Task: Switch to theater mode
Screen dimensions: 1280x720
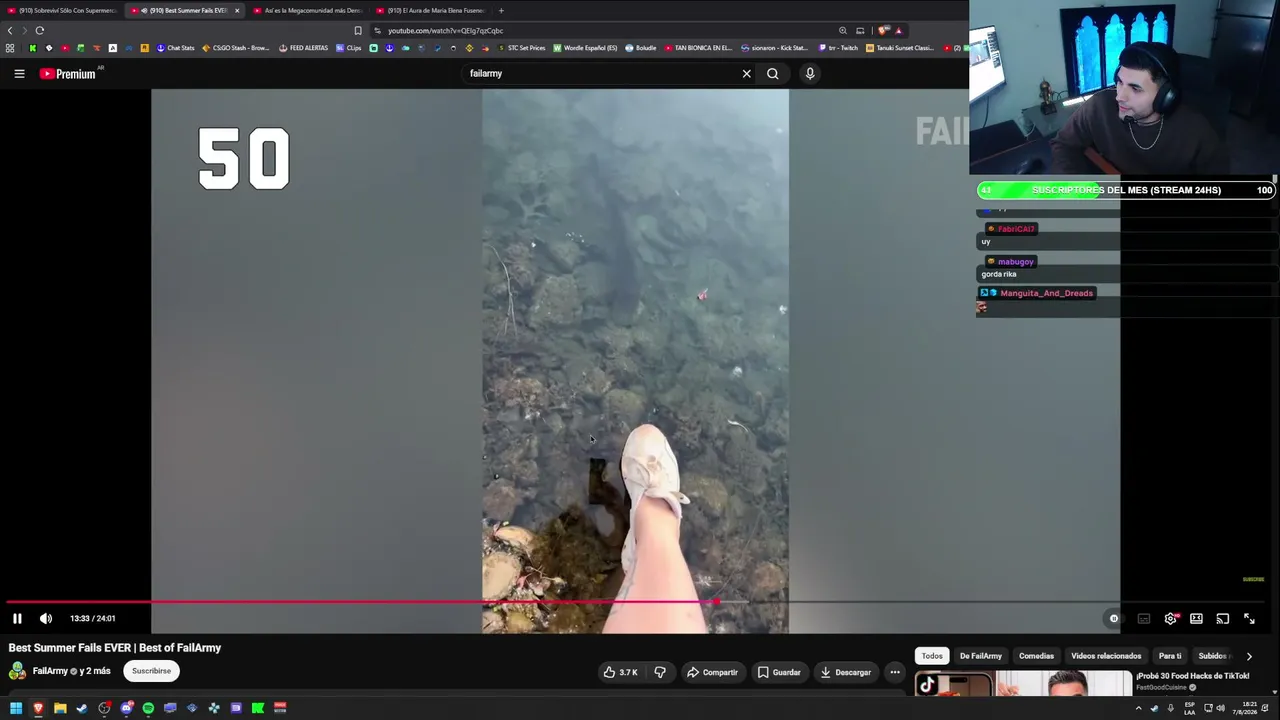Action: (x=1196, y=618)
